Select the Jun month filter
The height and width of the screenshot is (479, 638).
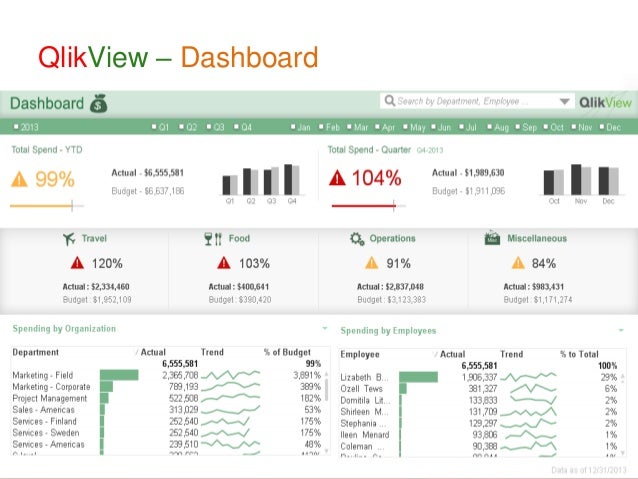point(441,127)
